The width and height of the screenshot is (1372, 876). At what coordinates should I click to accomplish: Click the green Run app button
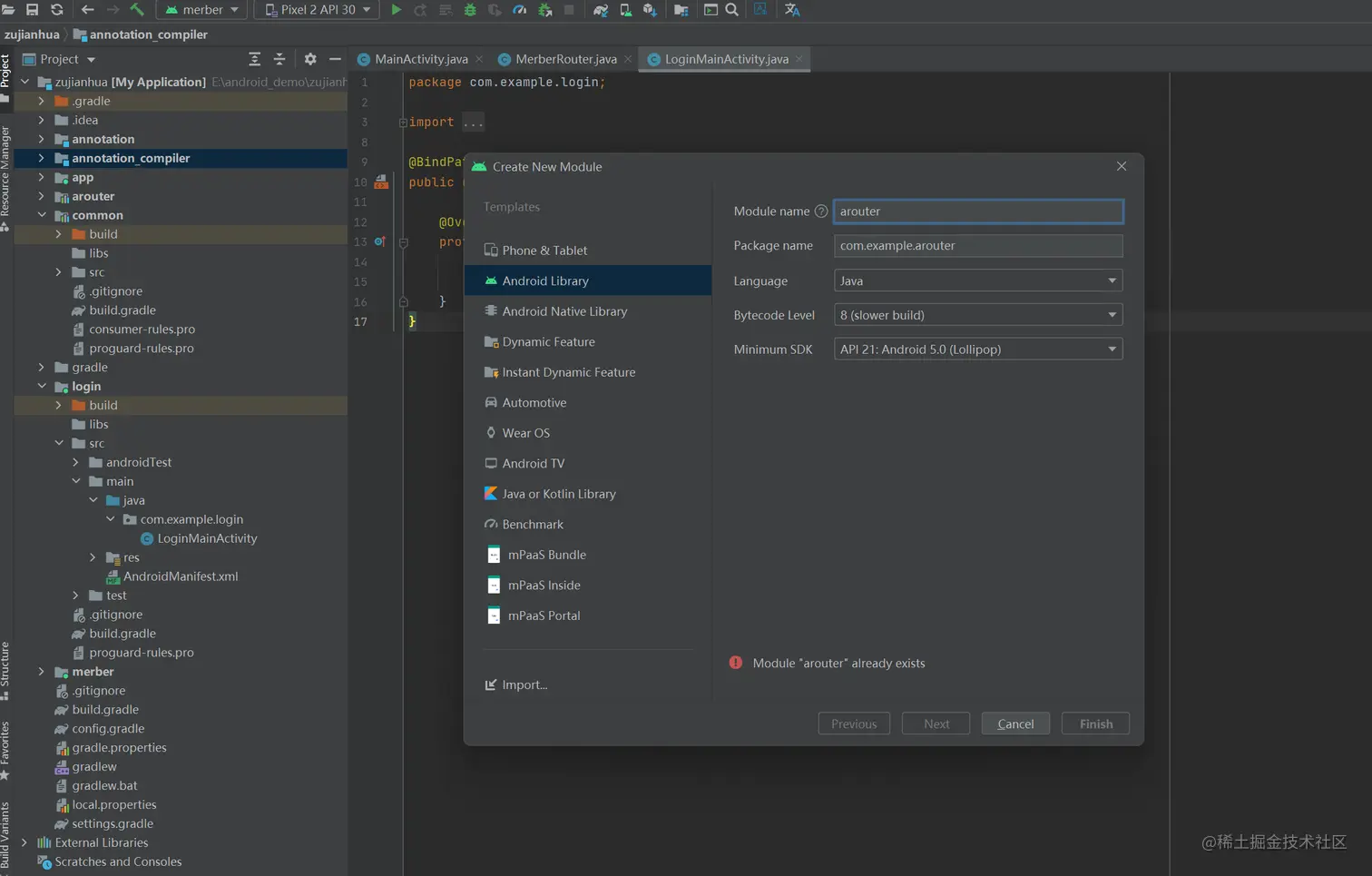click(x=396, y=10)
